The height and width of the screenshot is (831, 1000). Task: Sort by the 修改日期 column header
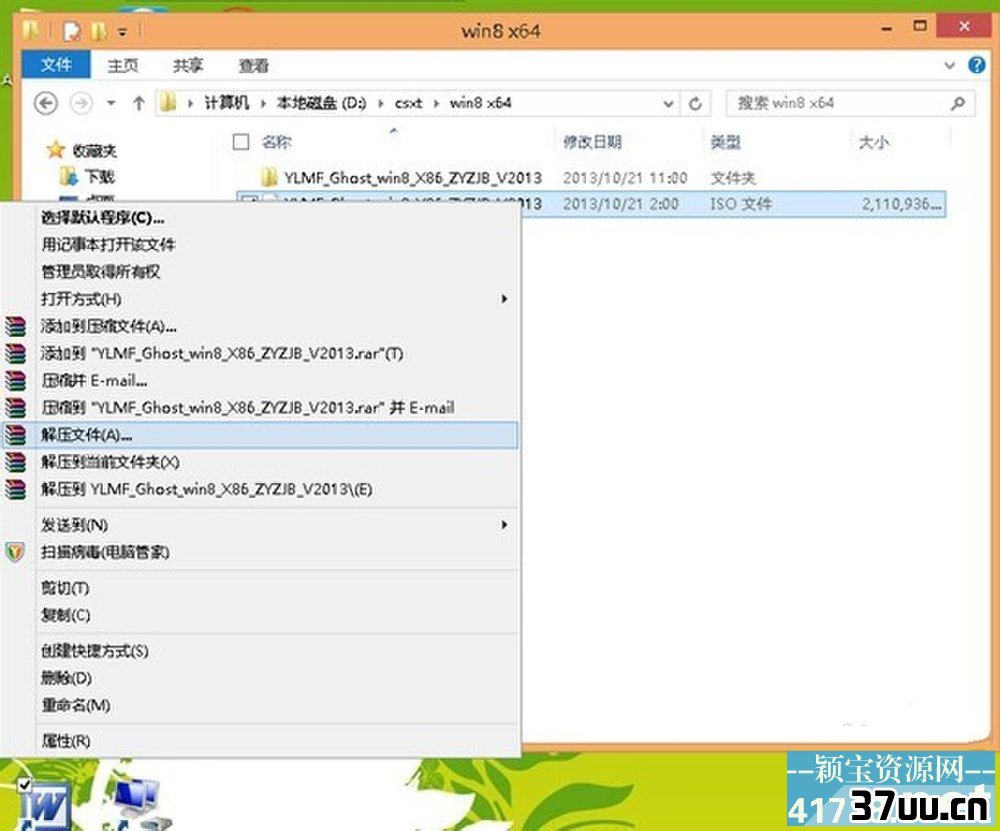point(592,142)
